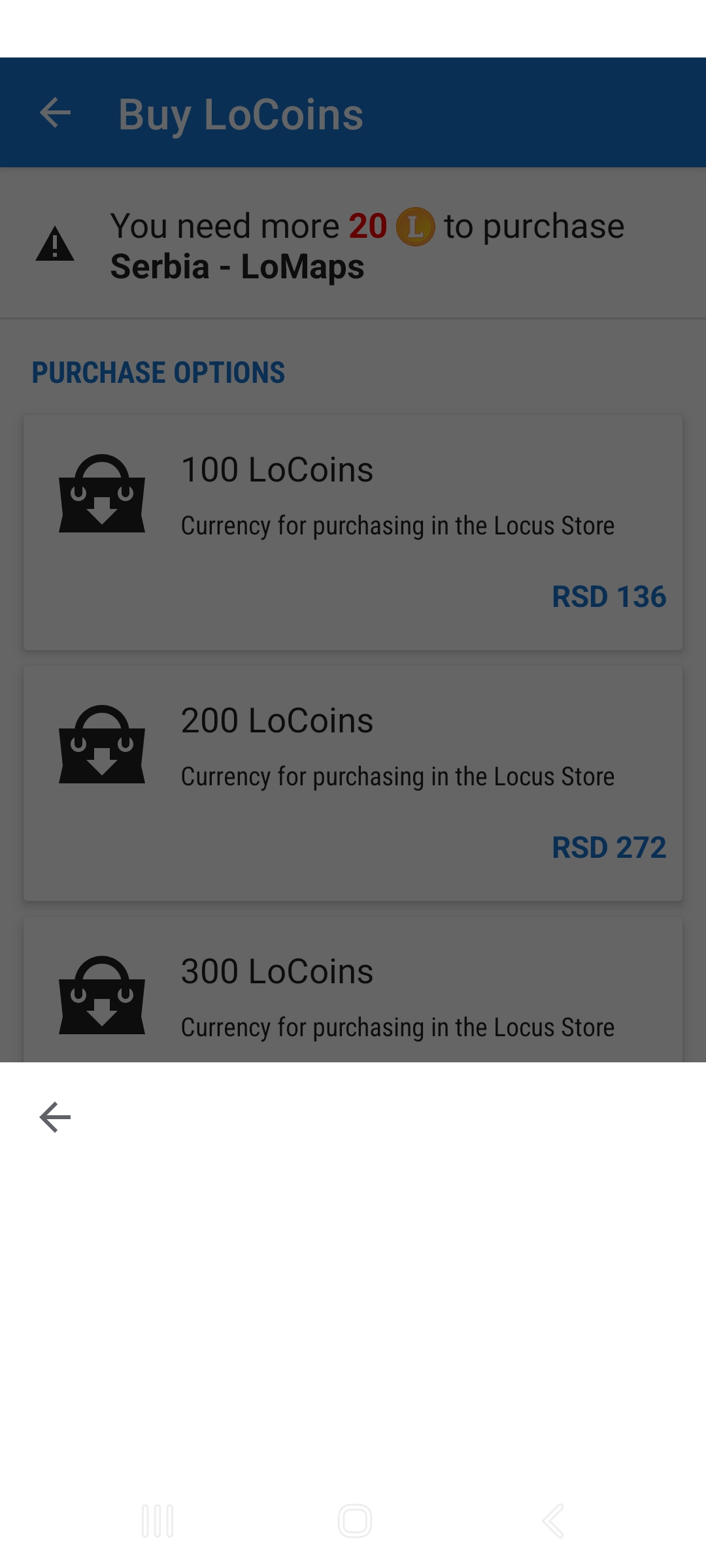Screen dimensions: 706x1568
Task: Tap the 200 LoCoins shopping bag icon
Action: point(102,745)
